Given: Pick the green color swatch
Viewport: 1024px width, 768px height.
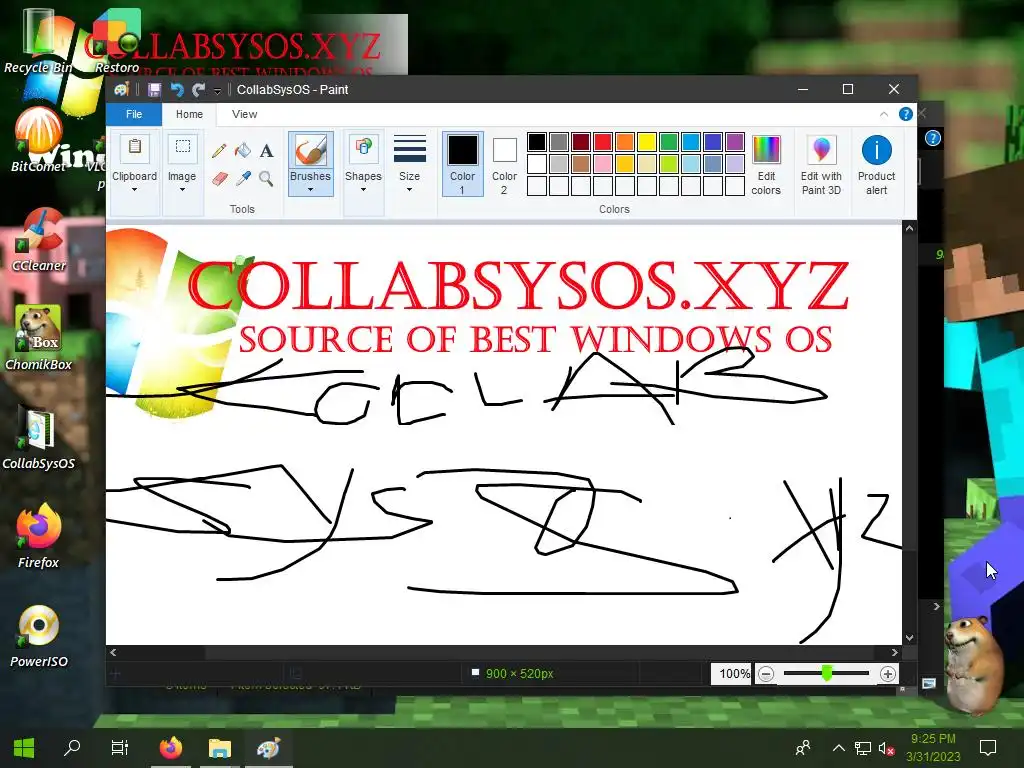Looking at the screenshot, I should (x=669, y=142).
